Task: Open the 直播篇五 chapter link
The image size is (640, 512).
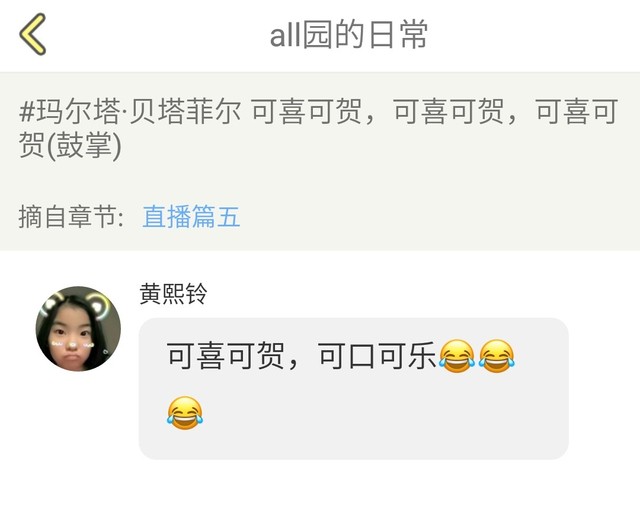Action: [191, 216]
